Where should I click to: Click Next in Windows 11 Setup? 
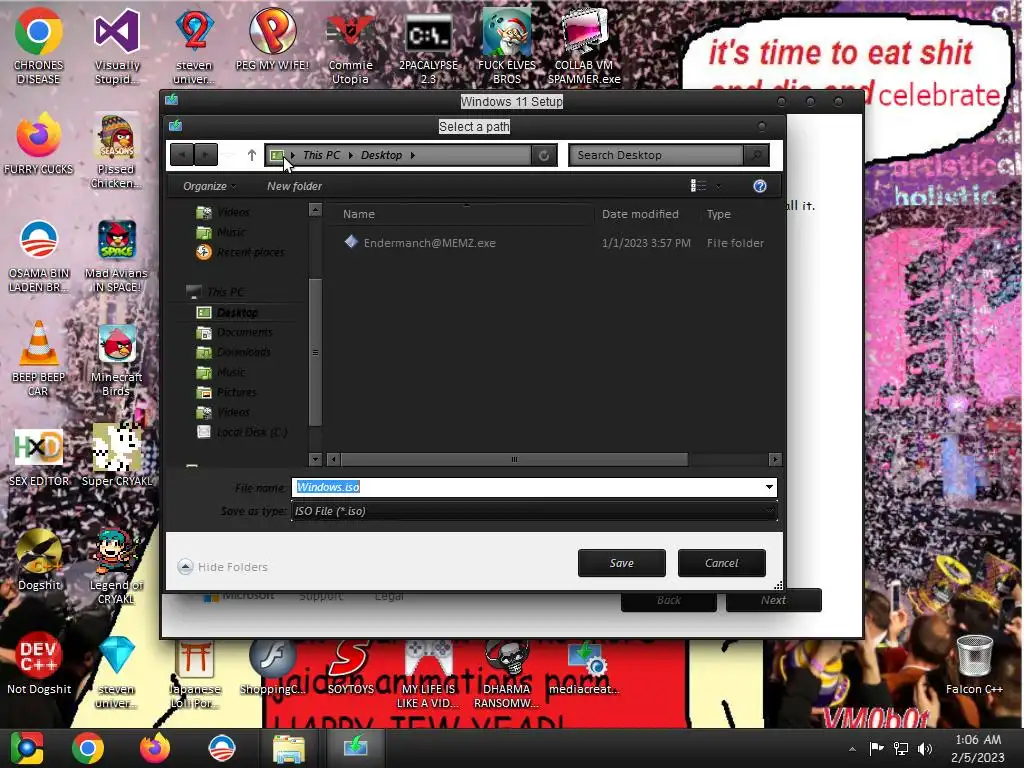[x=773, y=600]
